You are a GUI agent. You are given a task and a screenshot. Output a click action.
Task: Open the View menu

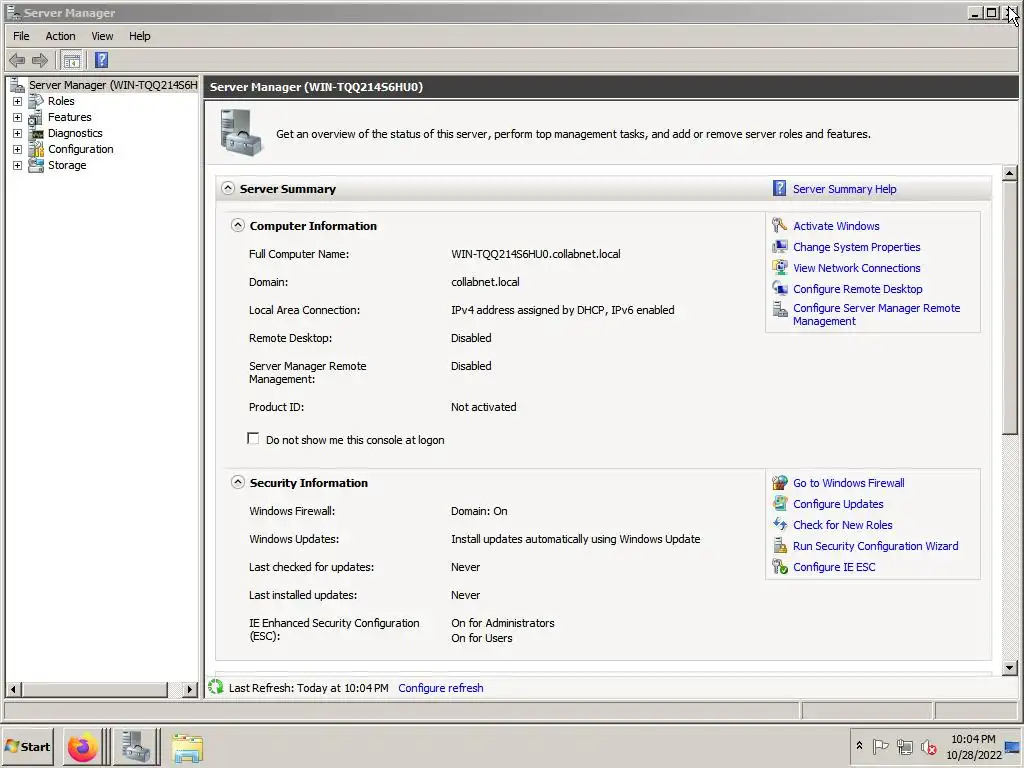[102, 36]
